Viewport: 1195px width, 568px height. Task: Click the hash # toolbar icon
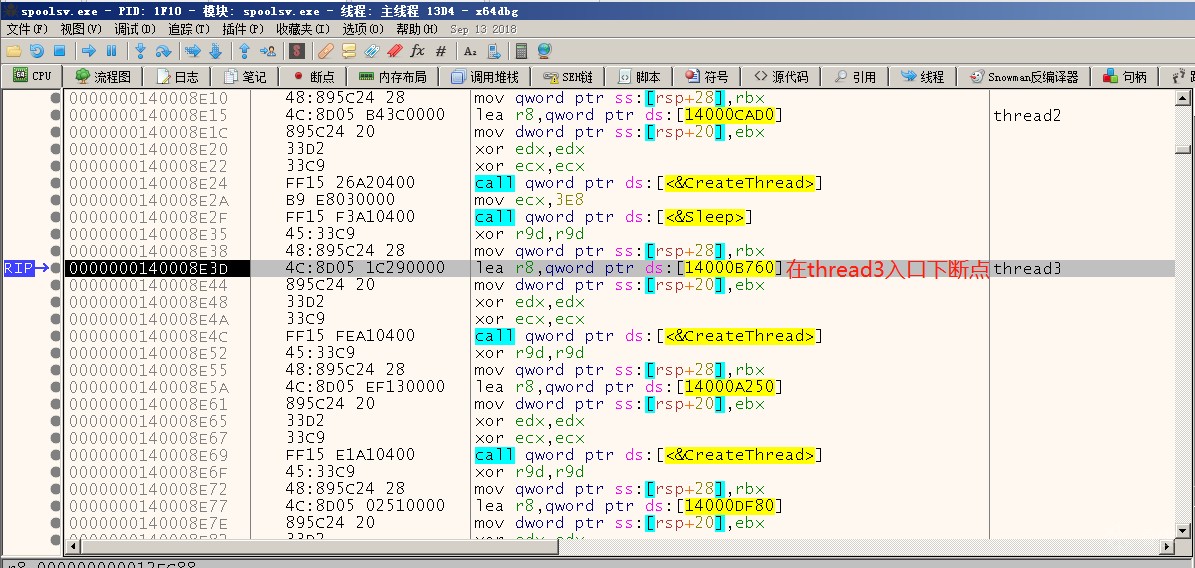441,51
